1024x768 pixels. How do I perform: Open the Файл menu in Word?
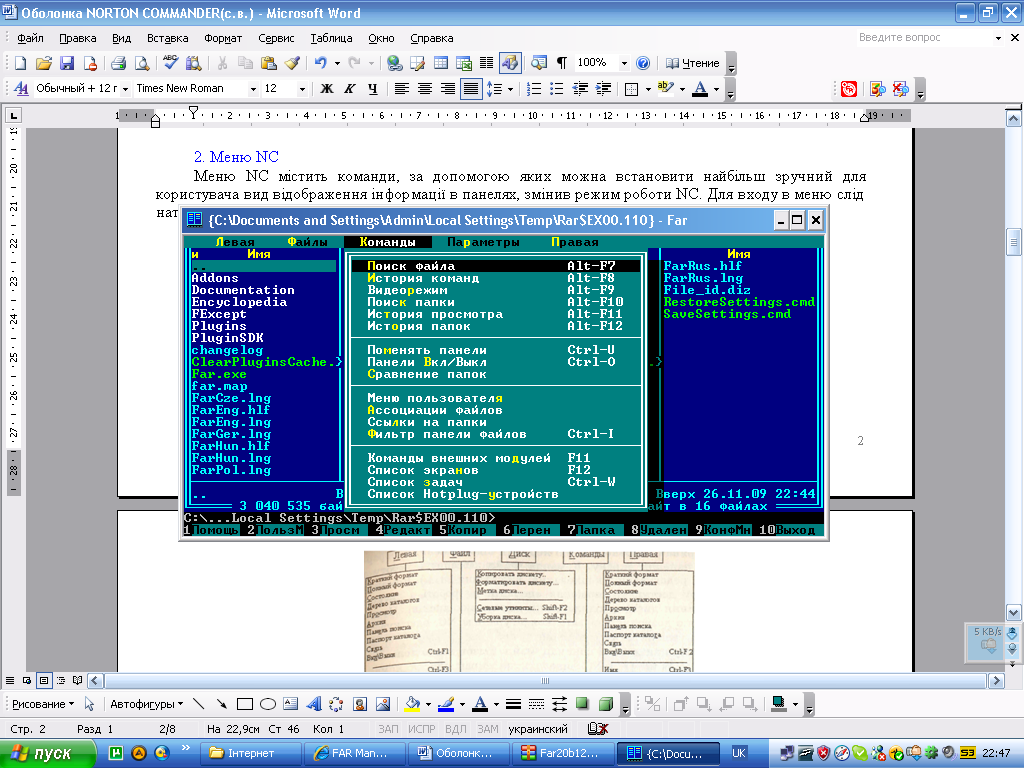pyautogui.click(x=30, y=38)
